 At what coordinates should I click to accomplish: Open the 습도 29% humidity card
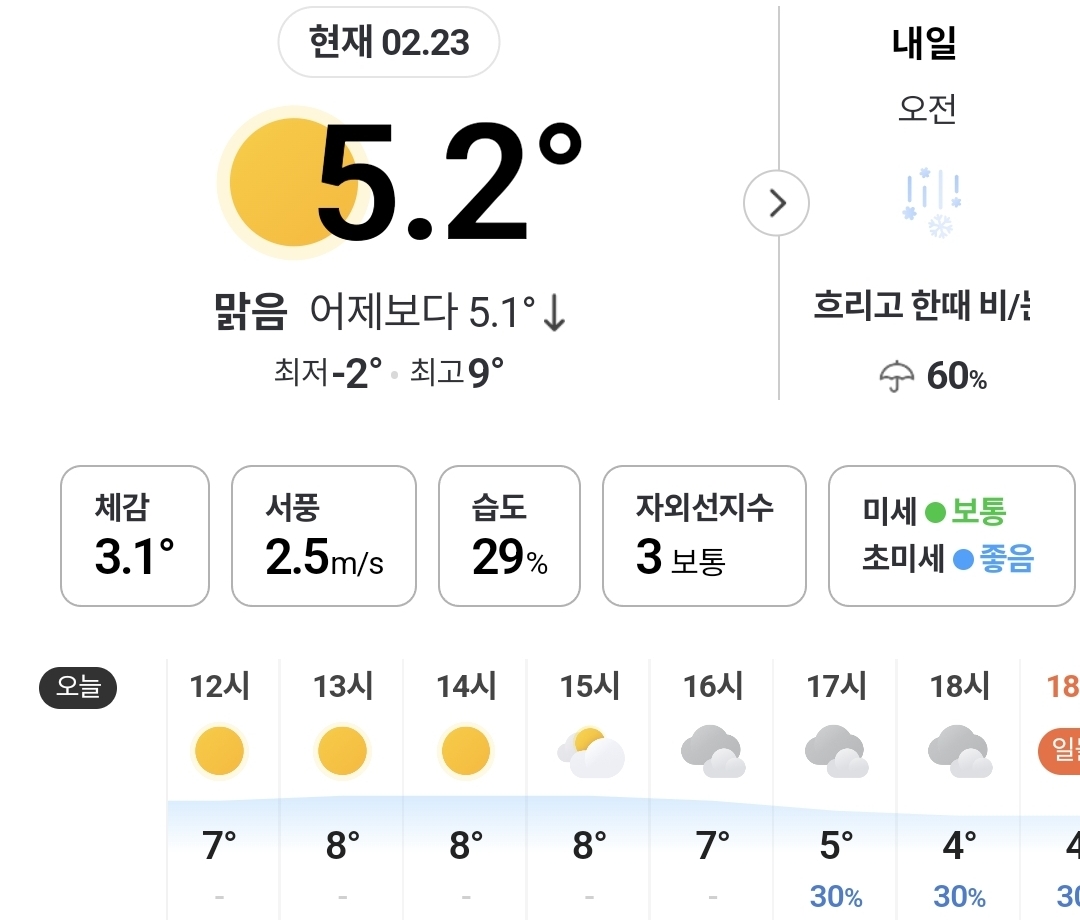pyautogui.click(x=510, y=536)
